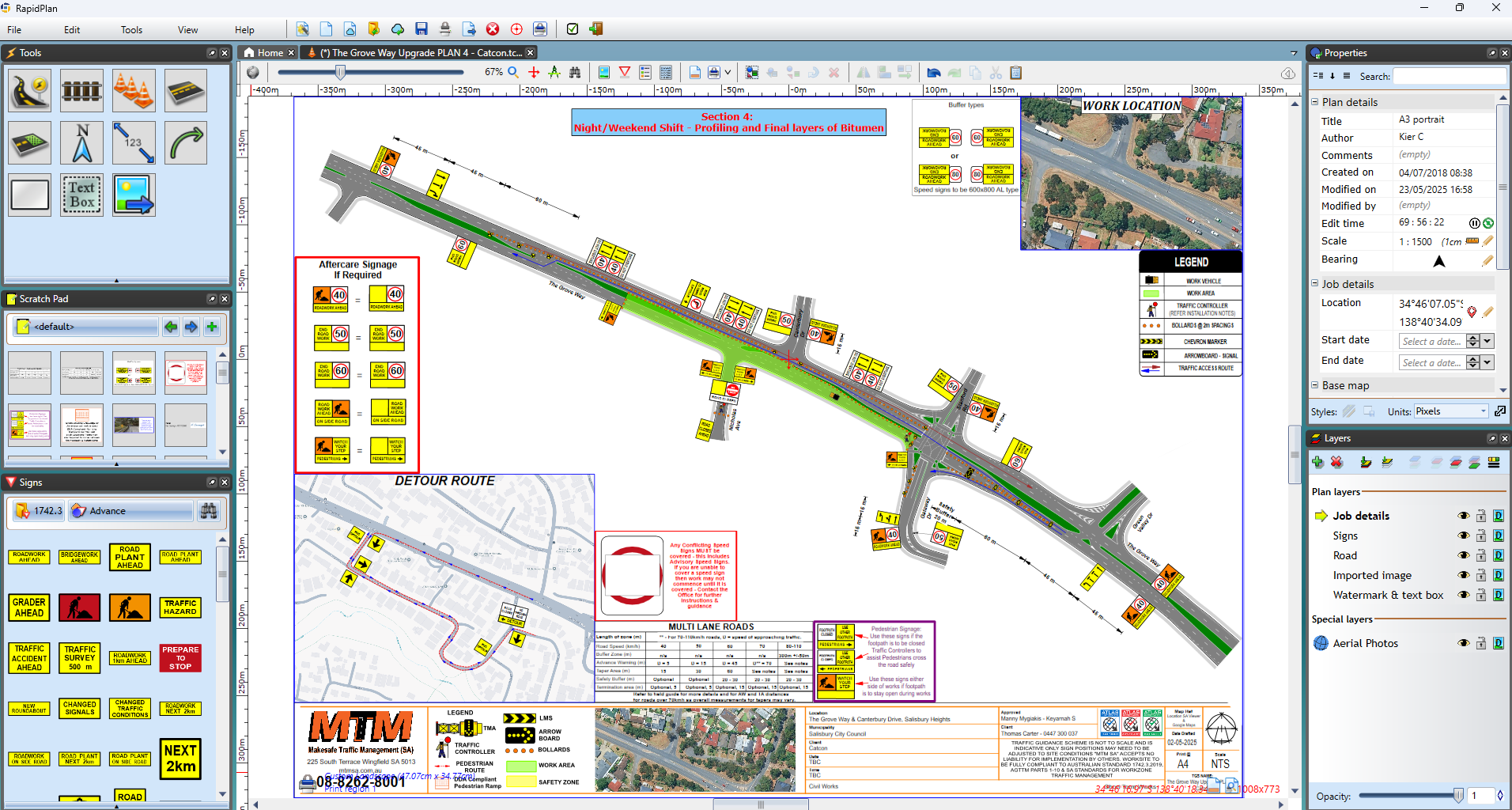1512x810 pixels.
Task: Click the Properties search field
Action: coord(1449,76)
